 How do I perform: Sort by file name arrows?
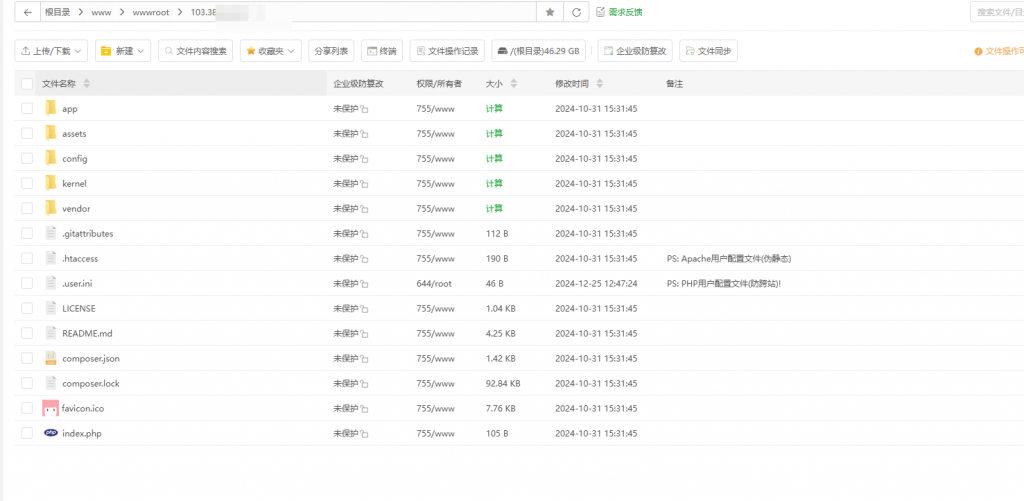[x=87, y=84]
